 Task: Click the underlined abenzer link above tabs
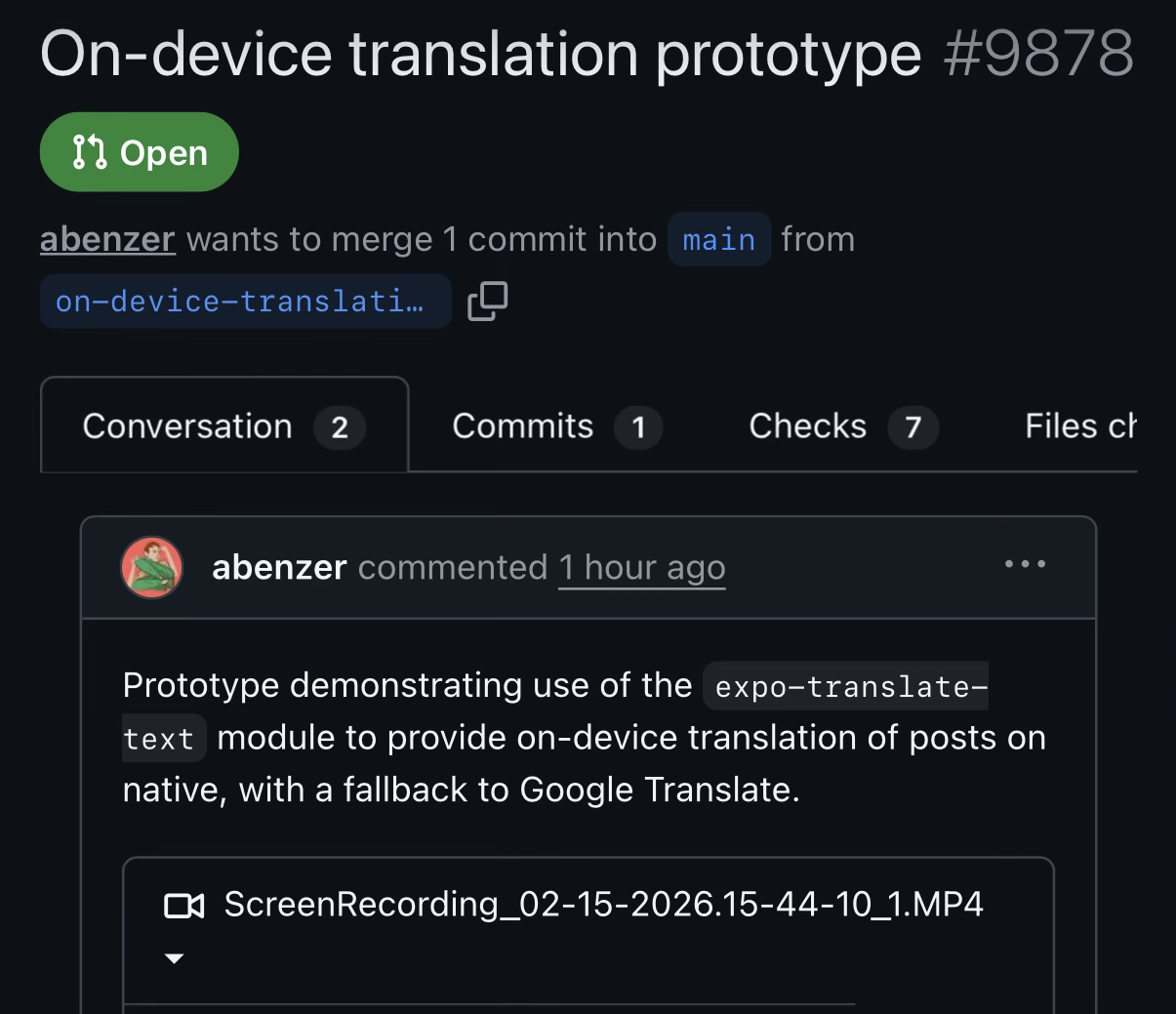(x=107, y=239)
